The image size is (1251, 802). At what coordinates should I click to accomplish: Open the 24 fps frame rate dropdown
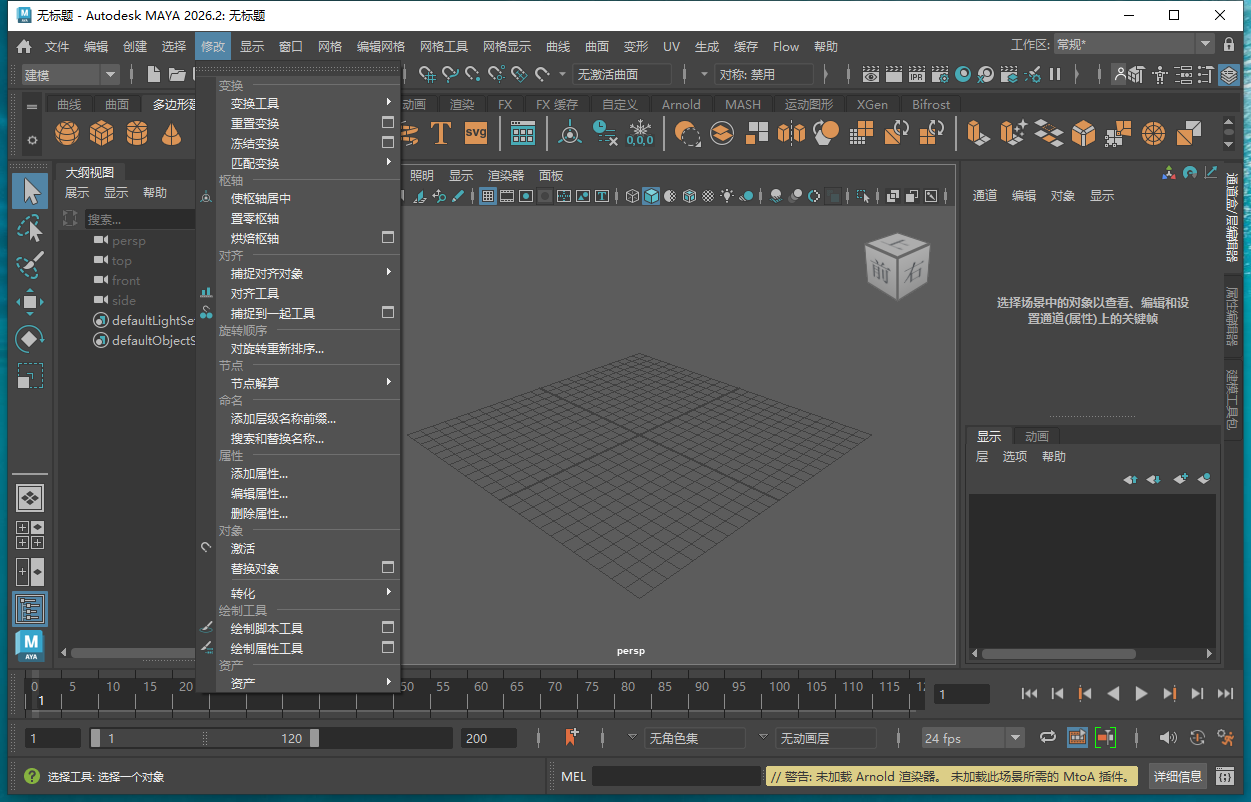973,738
